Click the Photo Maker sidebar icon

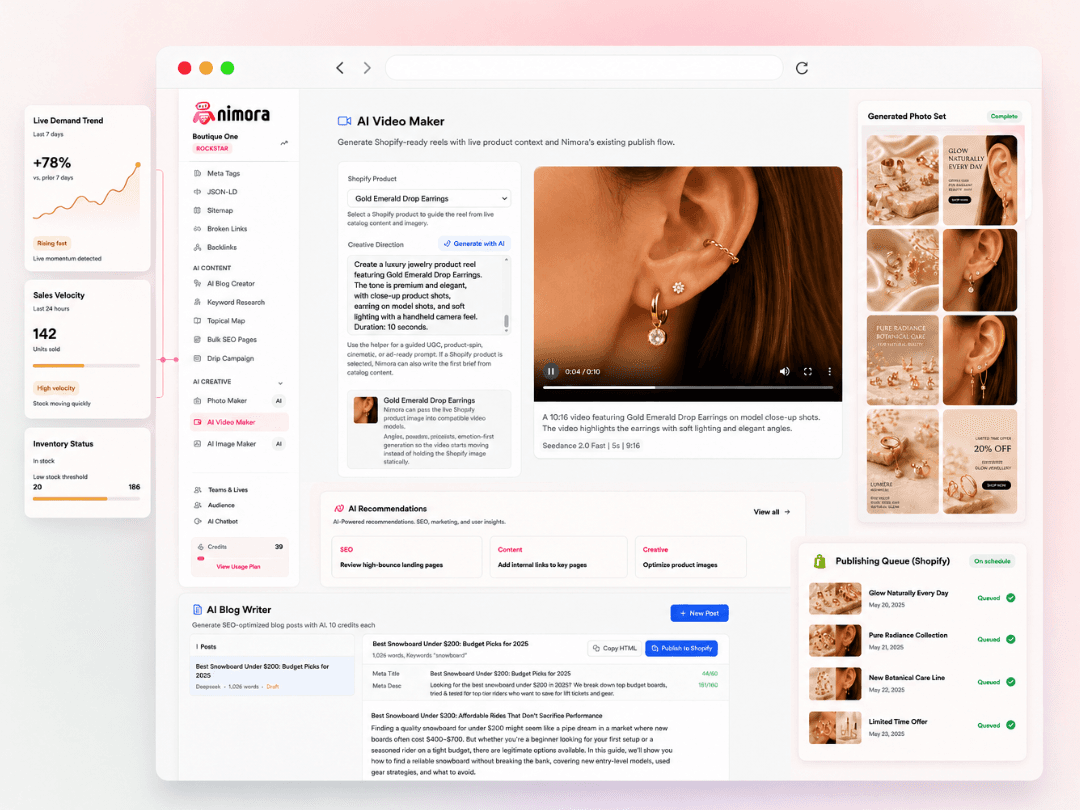pos(198,401)
